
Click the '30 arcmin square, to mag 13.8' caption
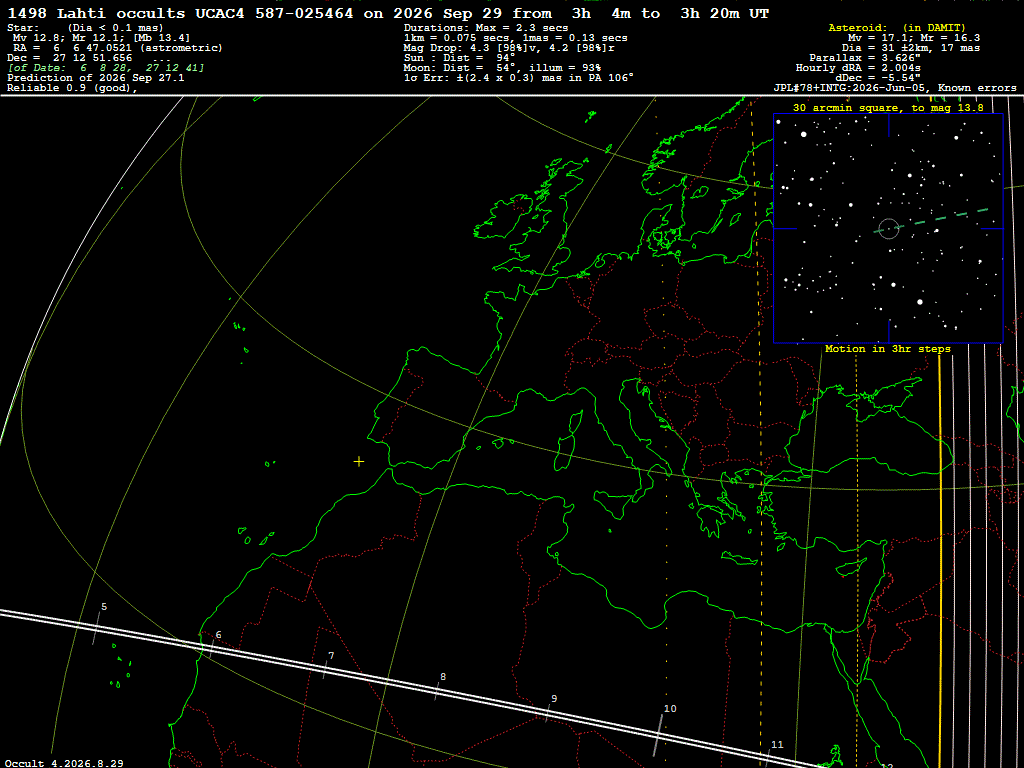point(888,108)
